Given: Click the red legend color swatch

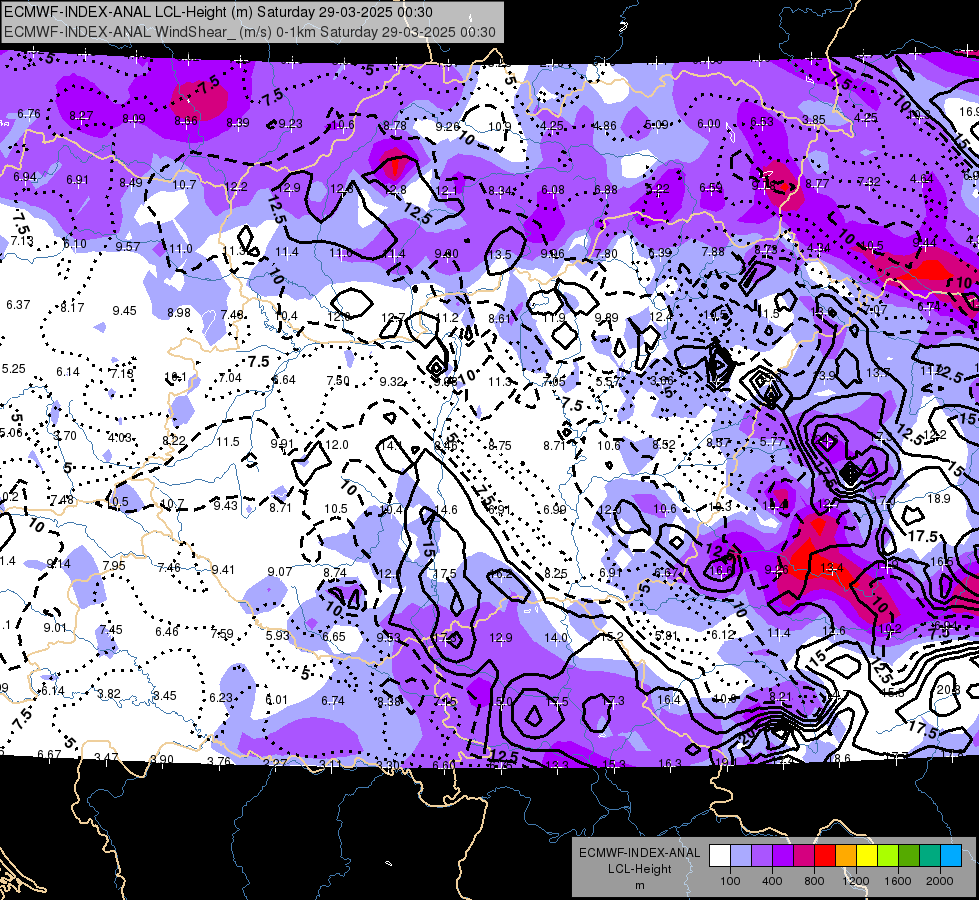Looking at the screenshot, I should point(825,856).
